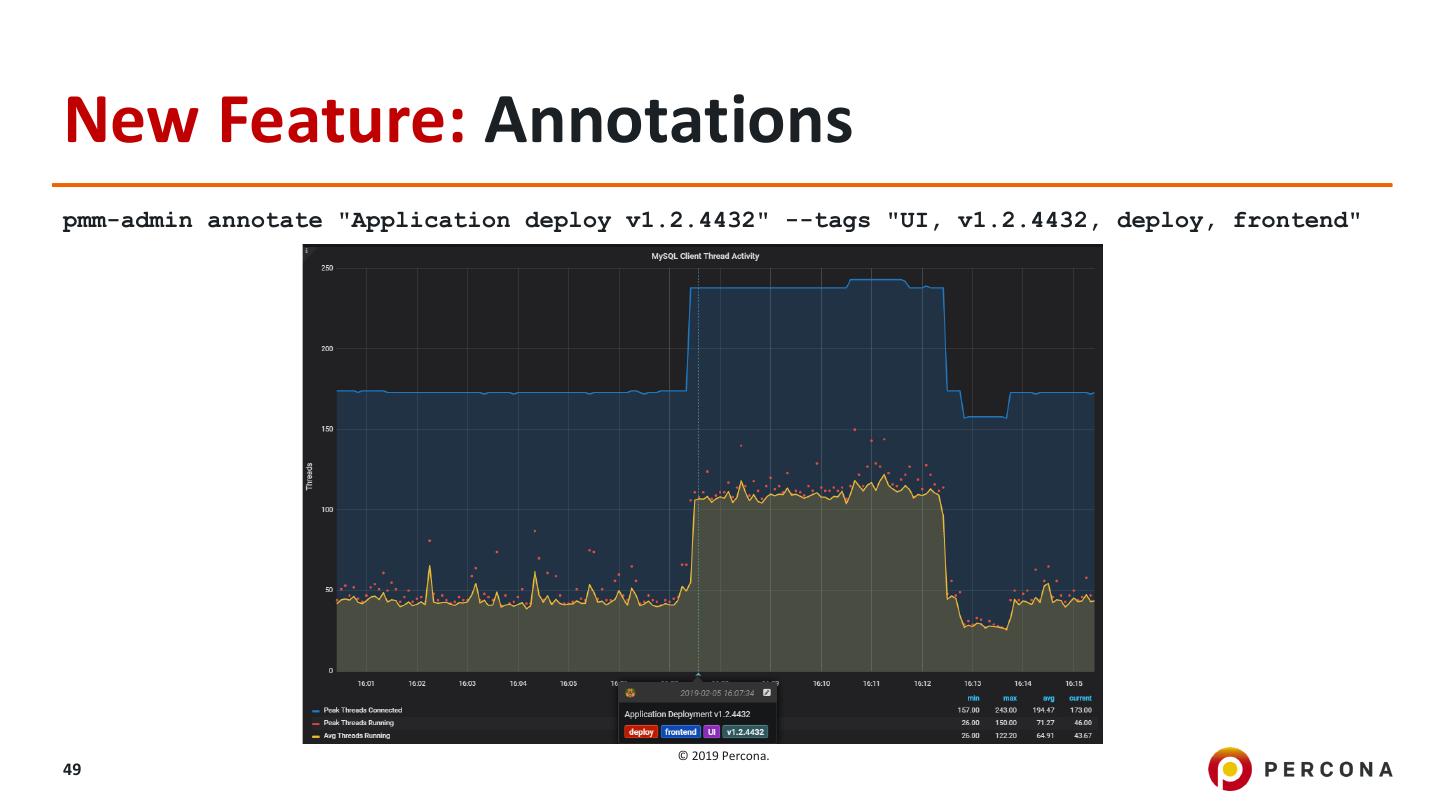
Task: Click the annotation timestamp 2019-02-05 16:07:34
Action: coord(717,692)
